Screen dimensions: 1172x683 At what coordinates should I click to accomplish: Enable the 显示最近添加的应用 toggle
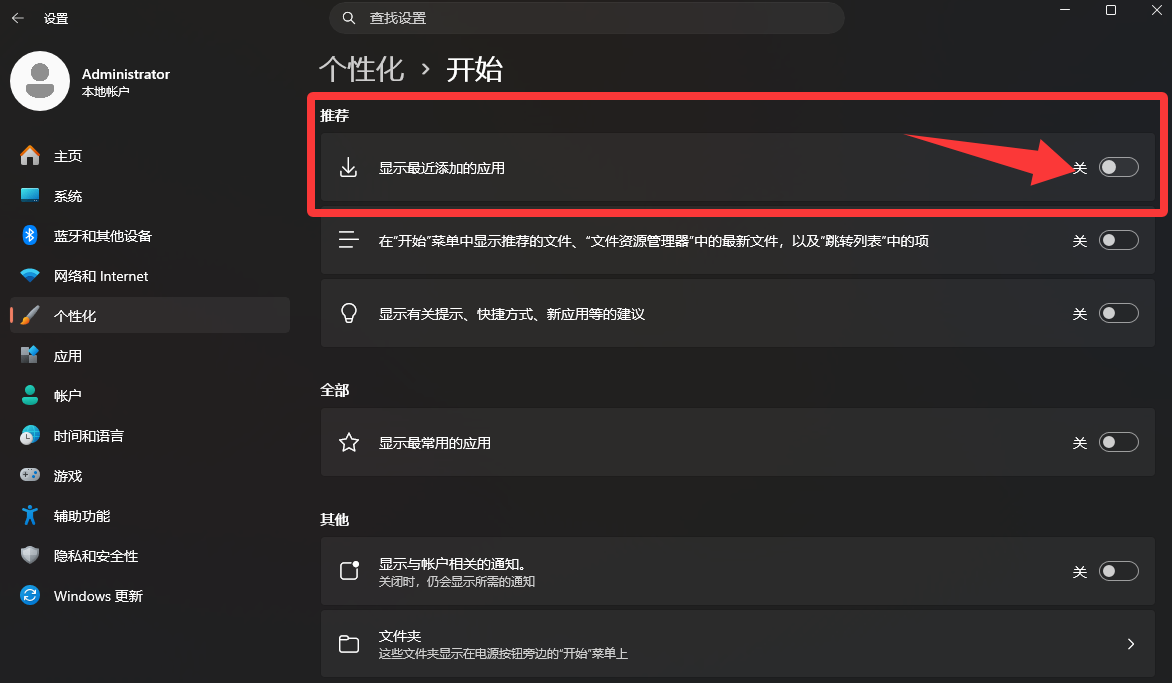tap(1118, 168)
